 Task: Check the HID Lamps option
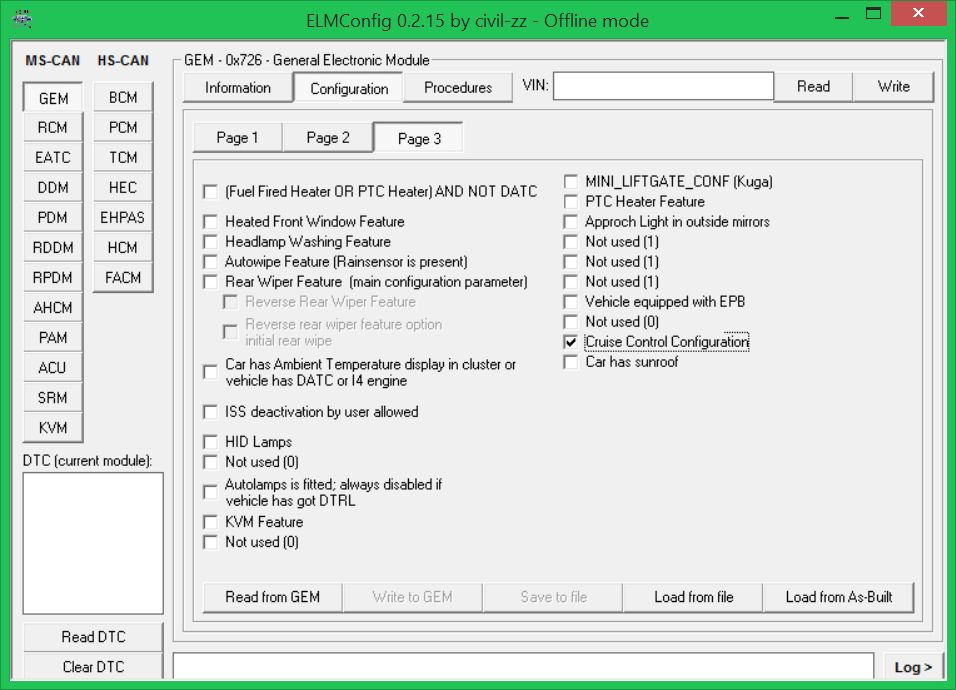(211, 442)
